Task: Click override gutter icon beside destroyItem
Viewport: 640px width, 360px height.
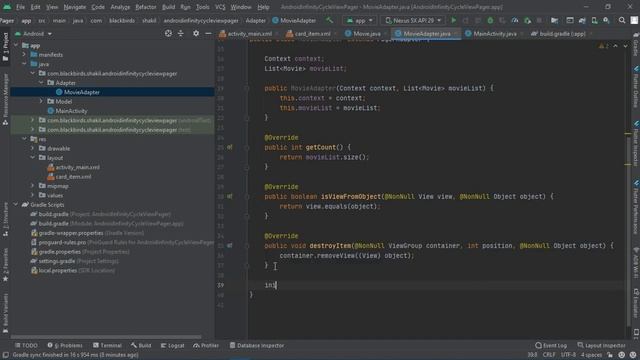Action: (x=230, y=246)
